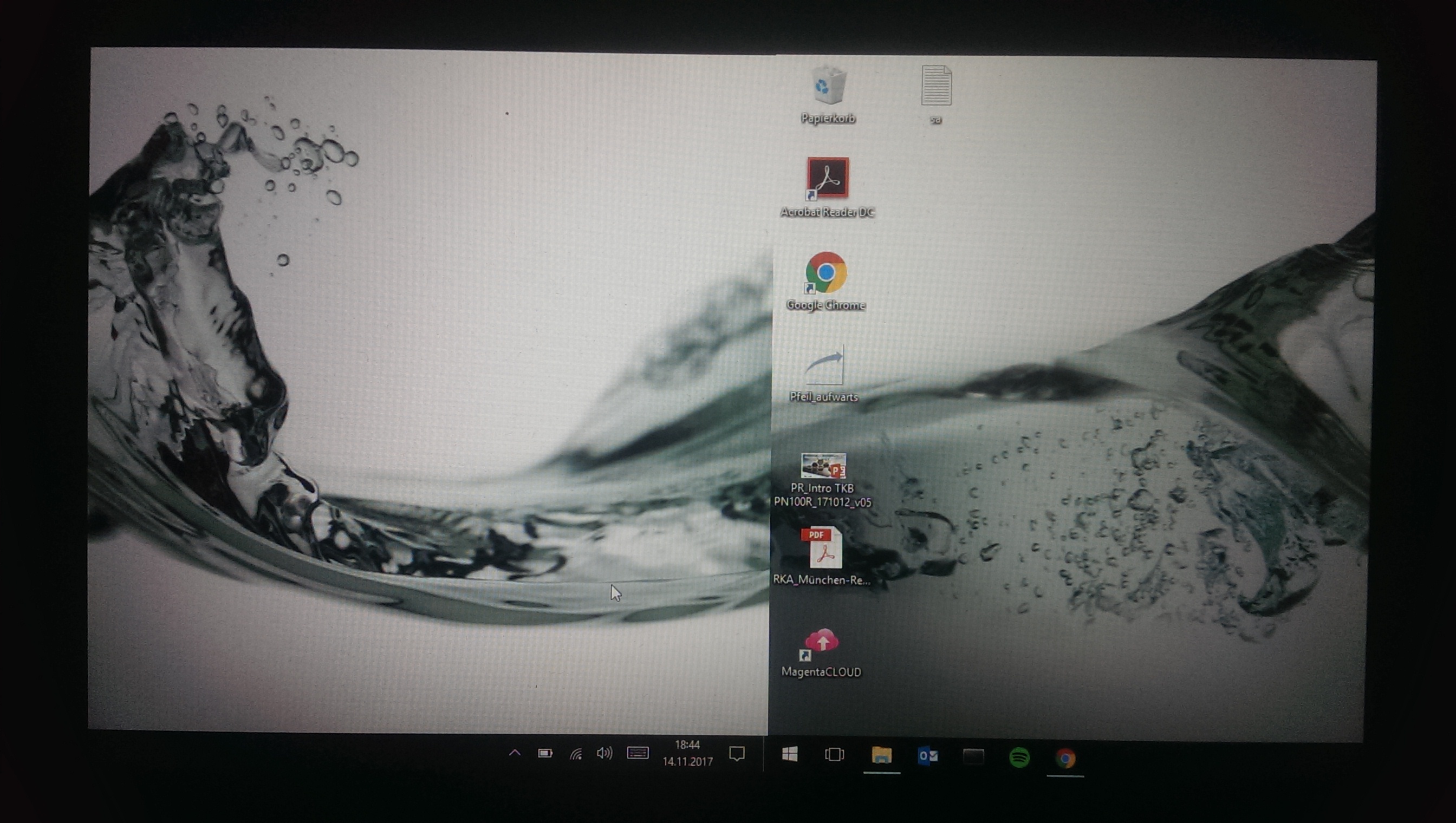Click the dark app icon beside Outlook

tap(974, 756)
